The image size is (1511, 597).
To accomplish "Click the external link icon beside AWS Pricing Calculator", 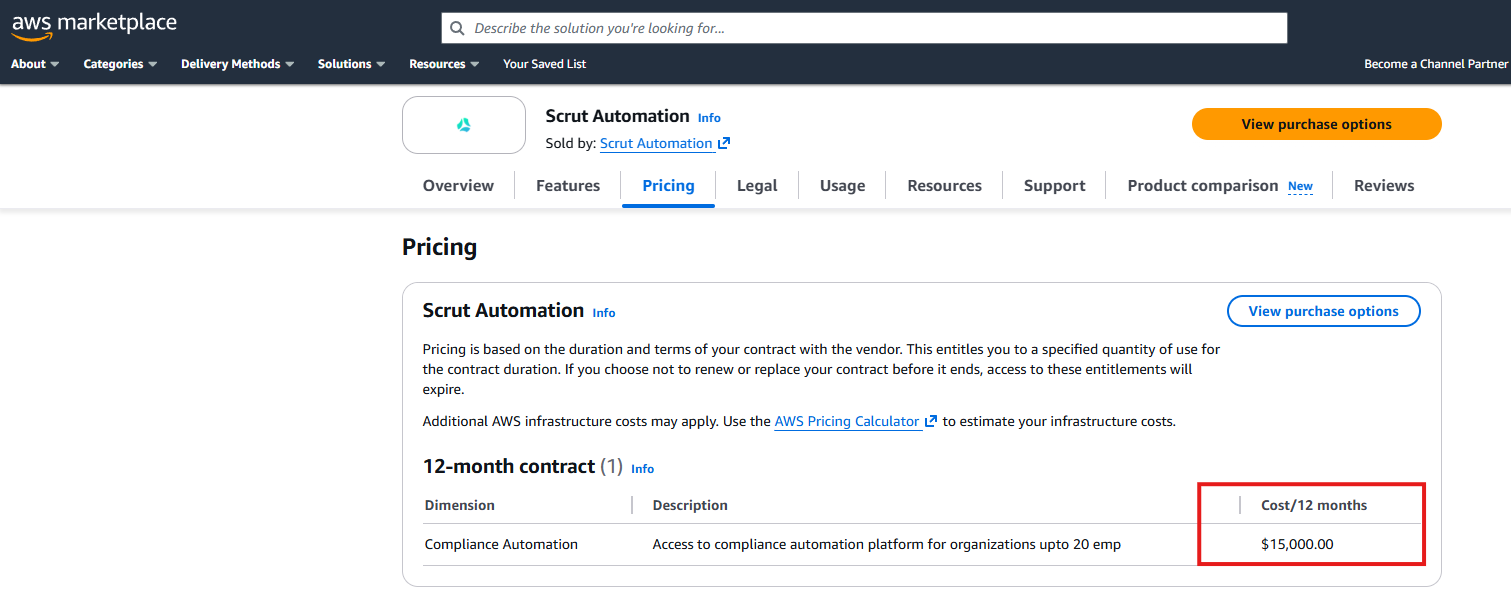I will click(x=930, y=421).
